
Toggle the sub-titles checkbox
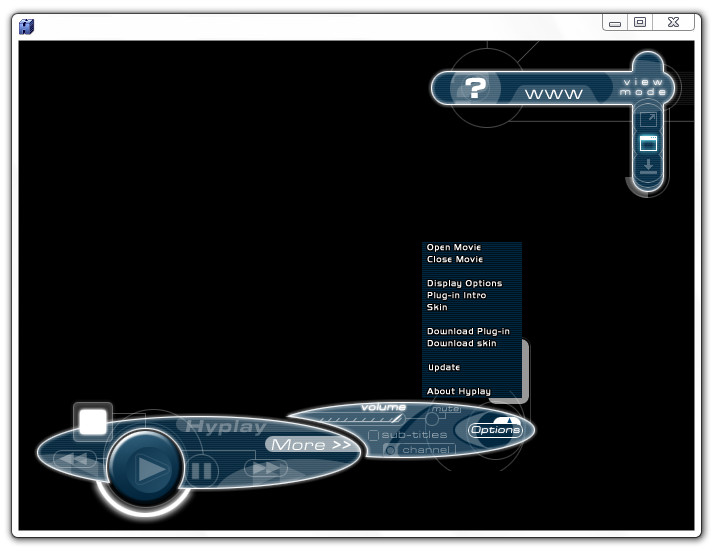[373, 435]
